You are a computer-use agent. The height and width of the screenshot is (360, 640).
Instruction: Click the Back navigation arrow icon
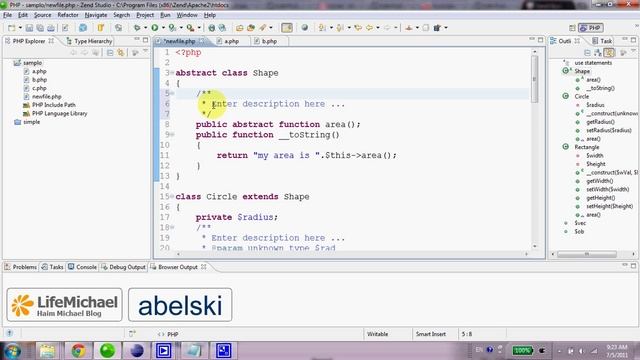369,28
